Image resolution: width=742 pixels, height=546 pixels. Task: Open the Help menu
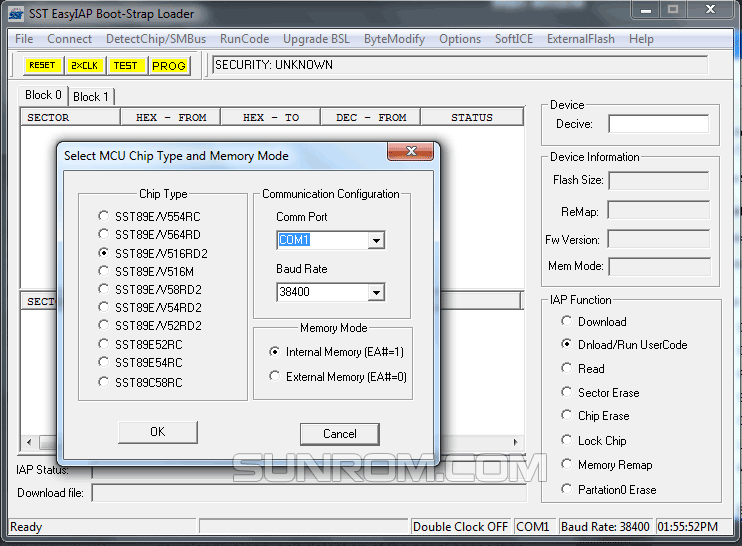(x=641, y=39)
